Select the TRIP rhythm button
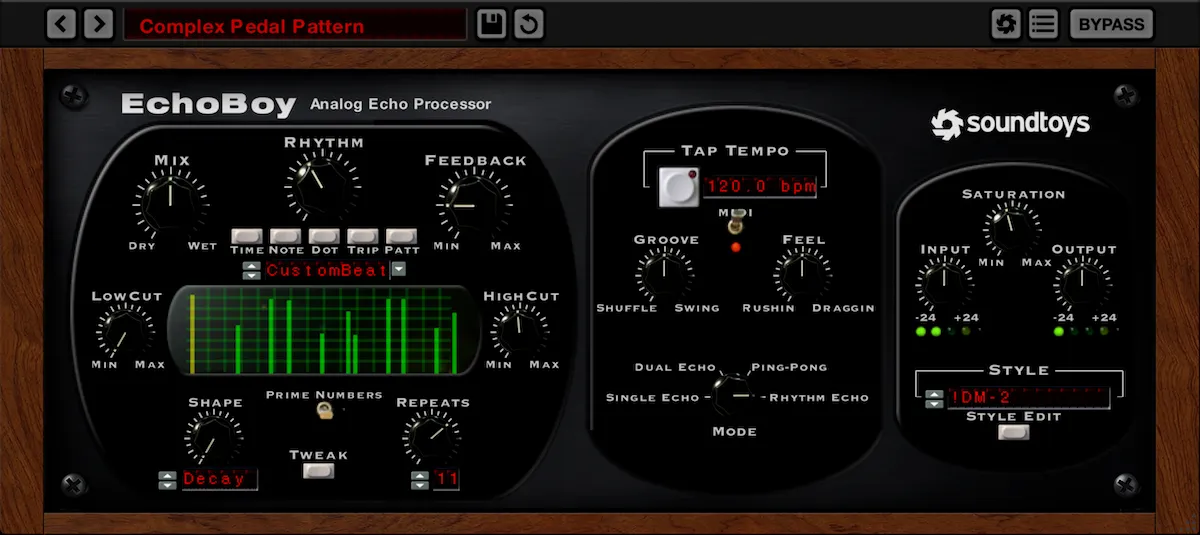 click(363, 236)
